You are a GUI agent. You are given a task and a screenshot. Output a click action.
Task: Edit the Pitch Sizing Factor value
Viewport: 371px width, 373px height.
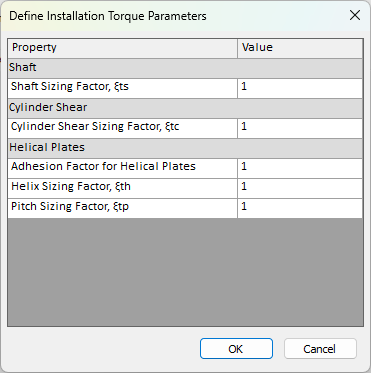click(x=300, y=208)
